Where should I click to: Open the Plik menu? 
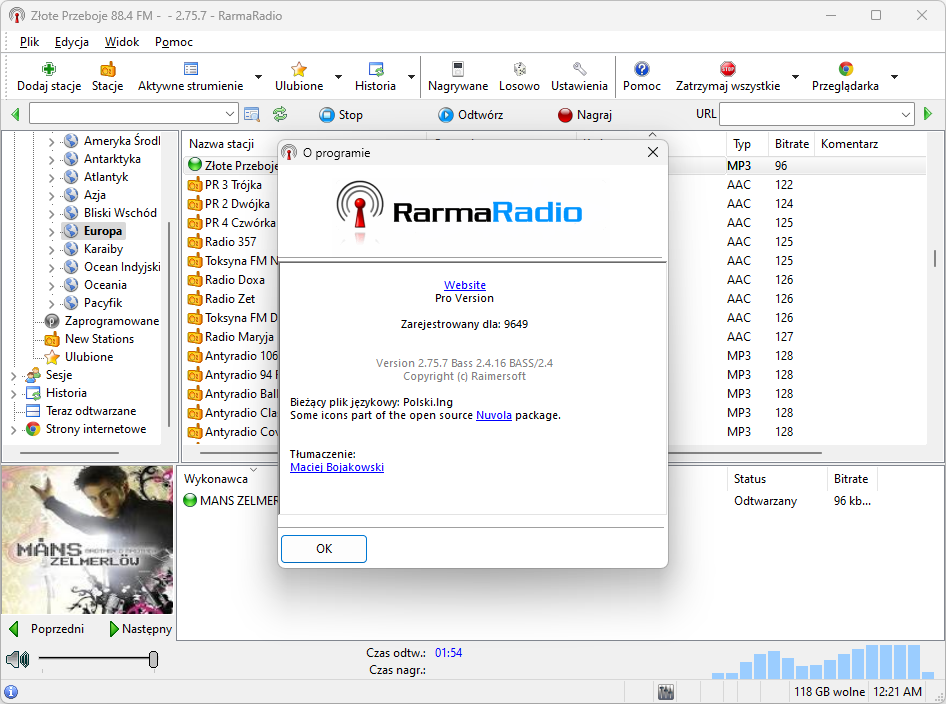29,42
